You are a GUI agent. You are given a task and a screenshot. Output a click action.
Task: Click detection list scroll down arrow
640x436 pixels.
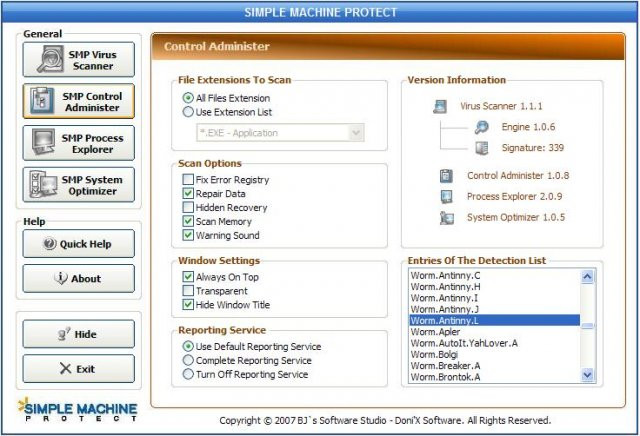coord(587,374)
